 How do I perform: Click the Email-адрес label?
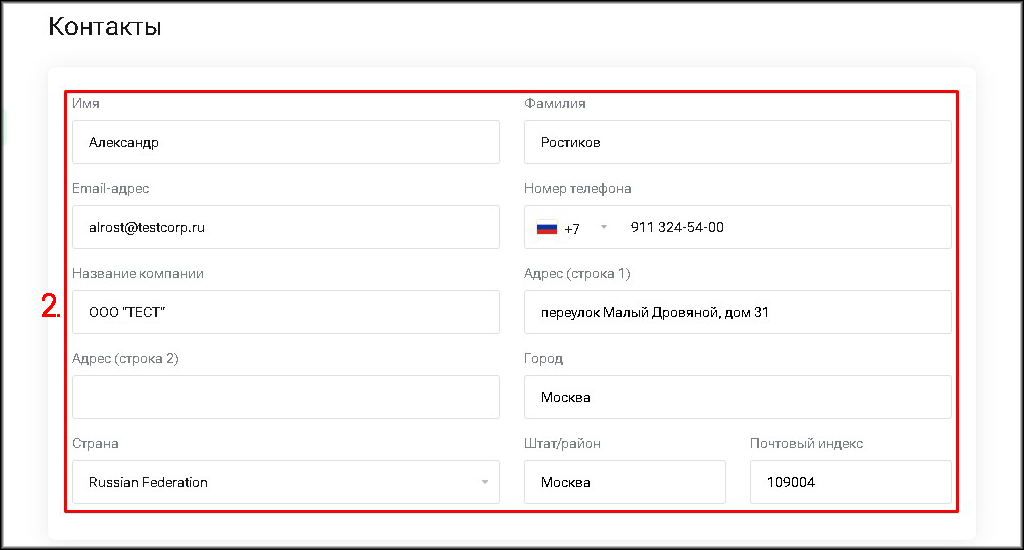click(110, 189)
